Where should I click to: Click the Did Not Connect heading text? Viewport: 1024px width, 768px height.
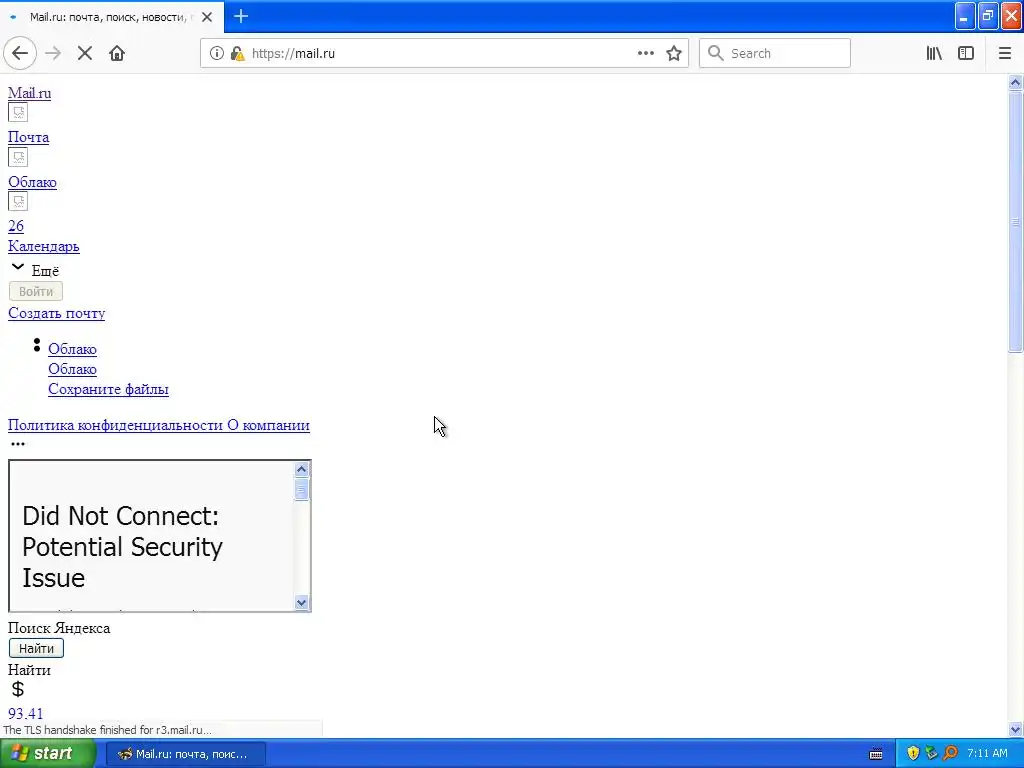[122, 547]
